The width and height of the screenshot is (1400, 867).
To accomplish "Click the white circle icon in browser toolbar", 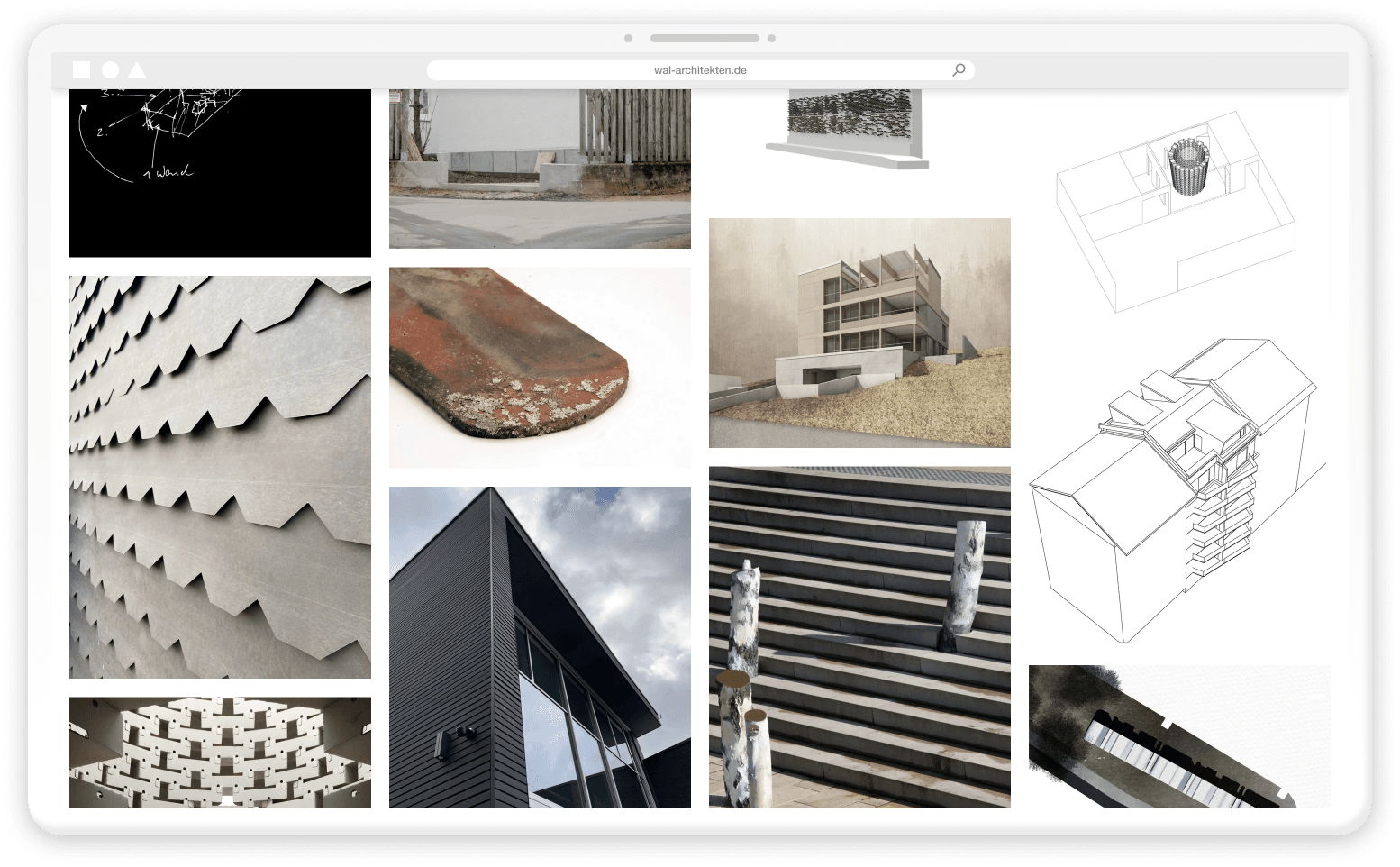I will (110, 69).
